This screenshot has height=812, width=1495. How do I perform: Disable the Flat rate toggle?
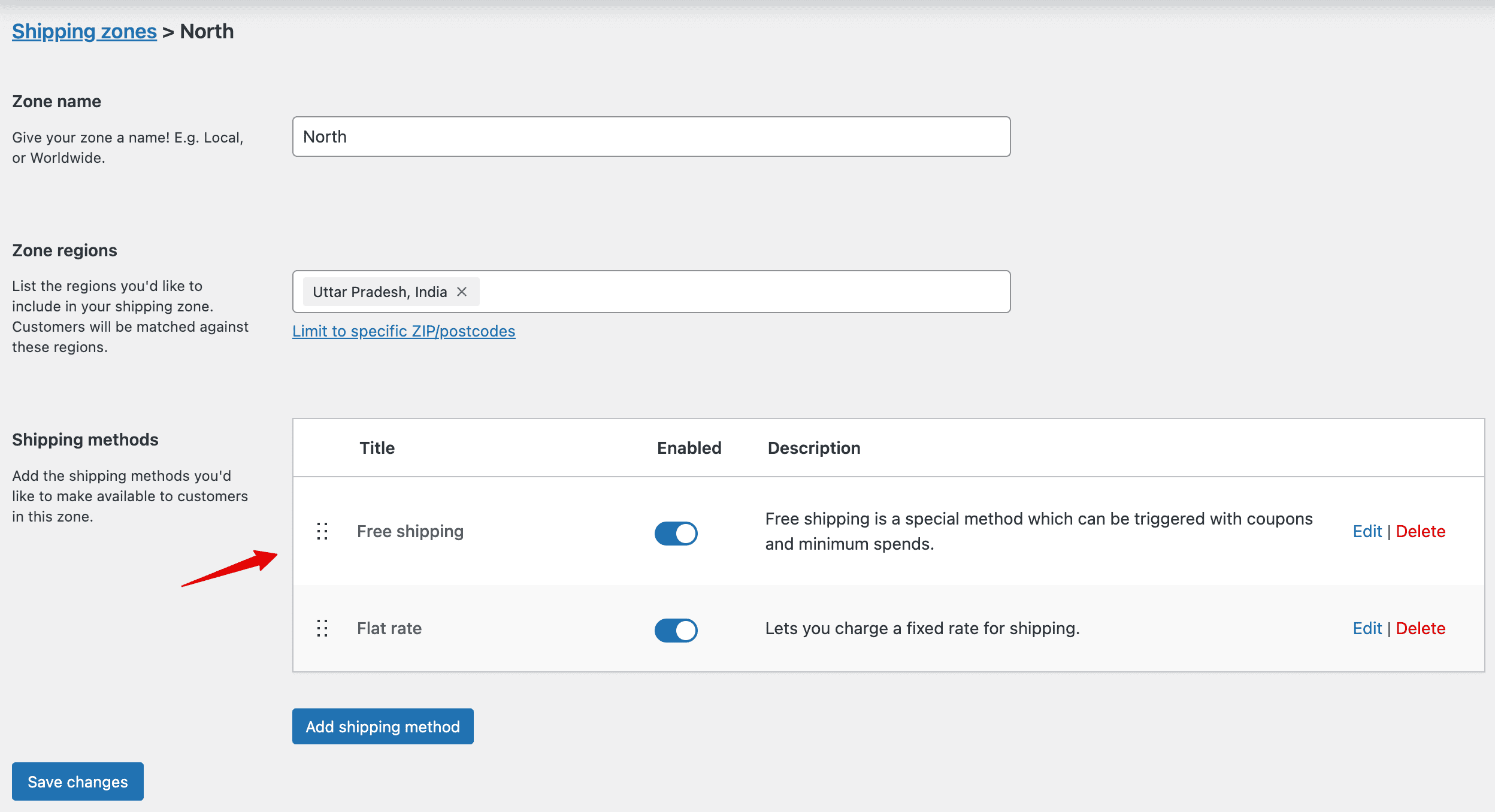pos(676,630)
